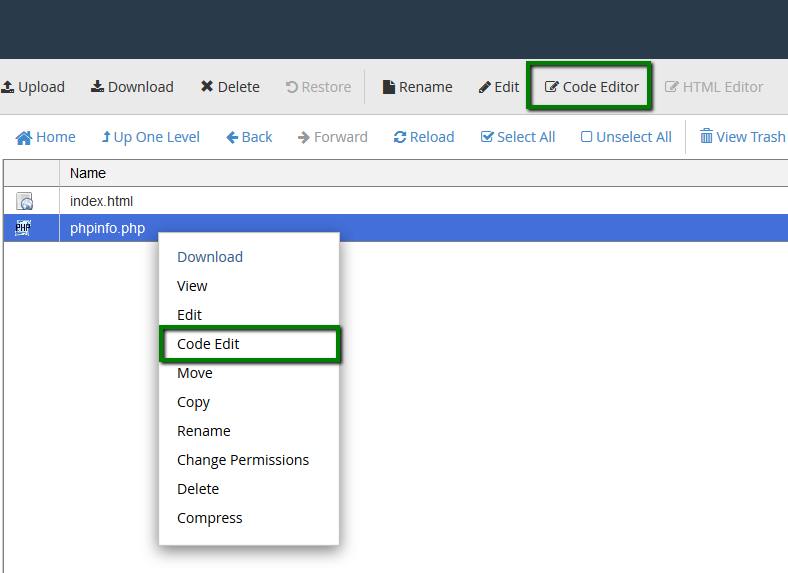The width and height of the screenshot is (788, 573).
Task: Open View Trash
Action: pyautogui.click(x=742, y=137)
